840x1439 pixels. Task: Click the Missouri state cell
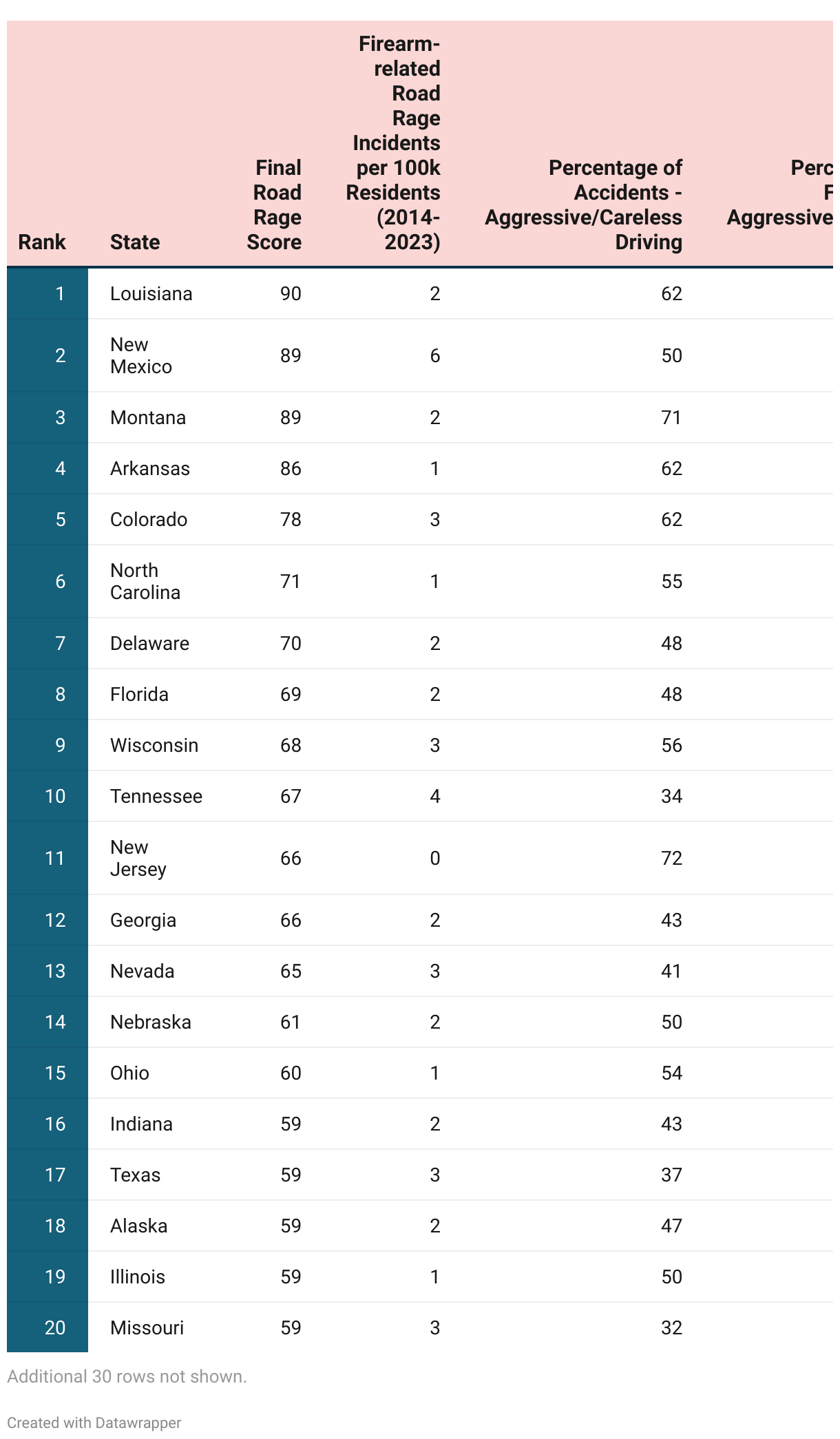147,1328
